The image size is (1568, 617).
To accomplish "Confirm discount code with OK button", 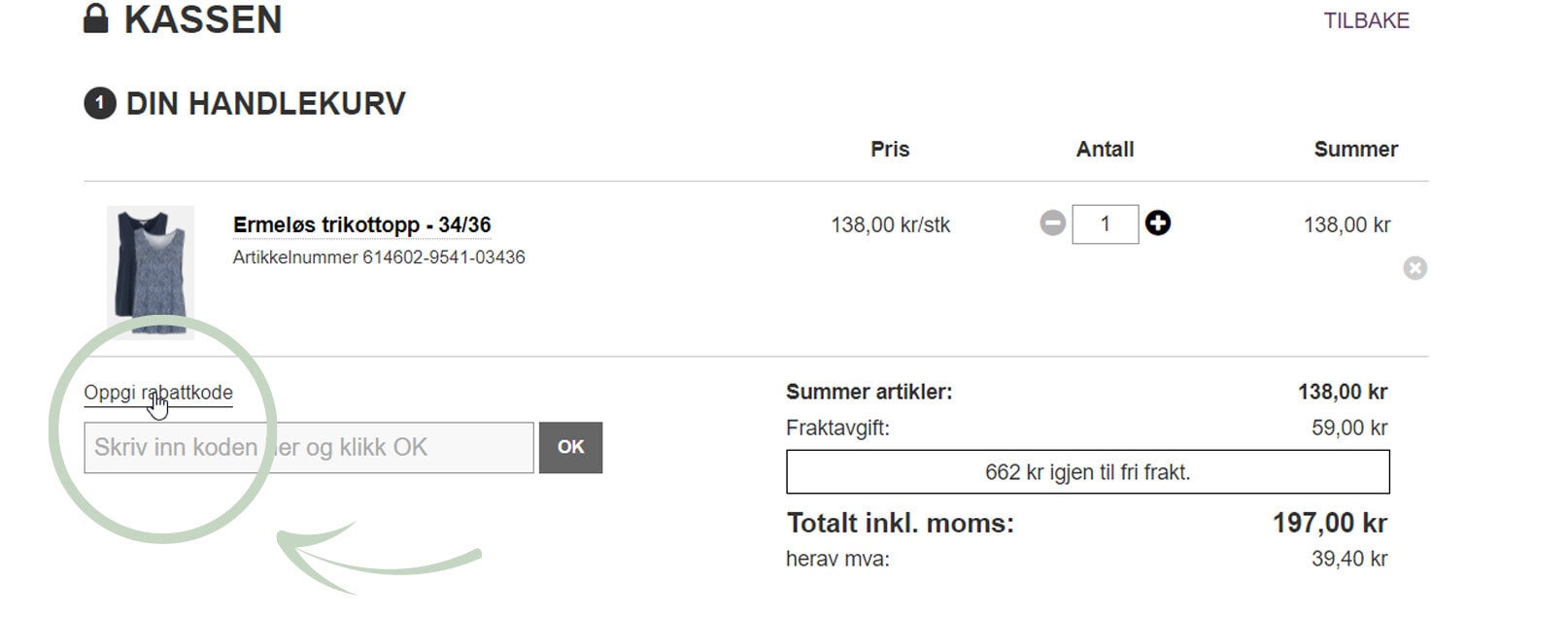I will click(x=570, y=448).
